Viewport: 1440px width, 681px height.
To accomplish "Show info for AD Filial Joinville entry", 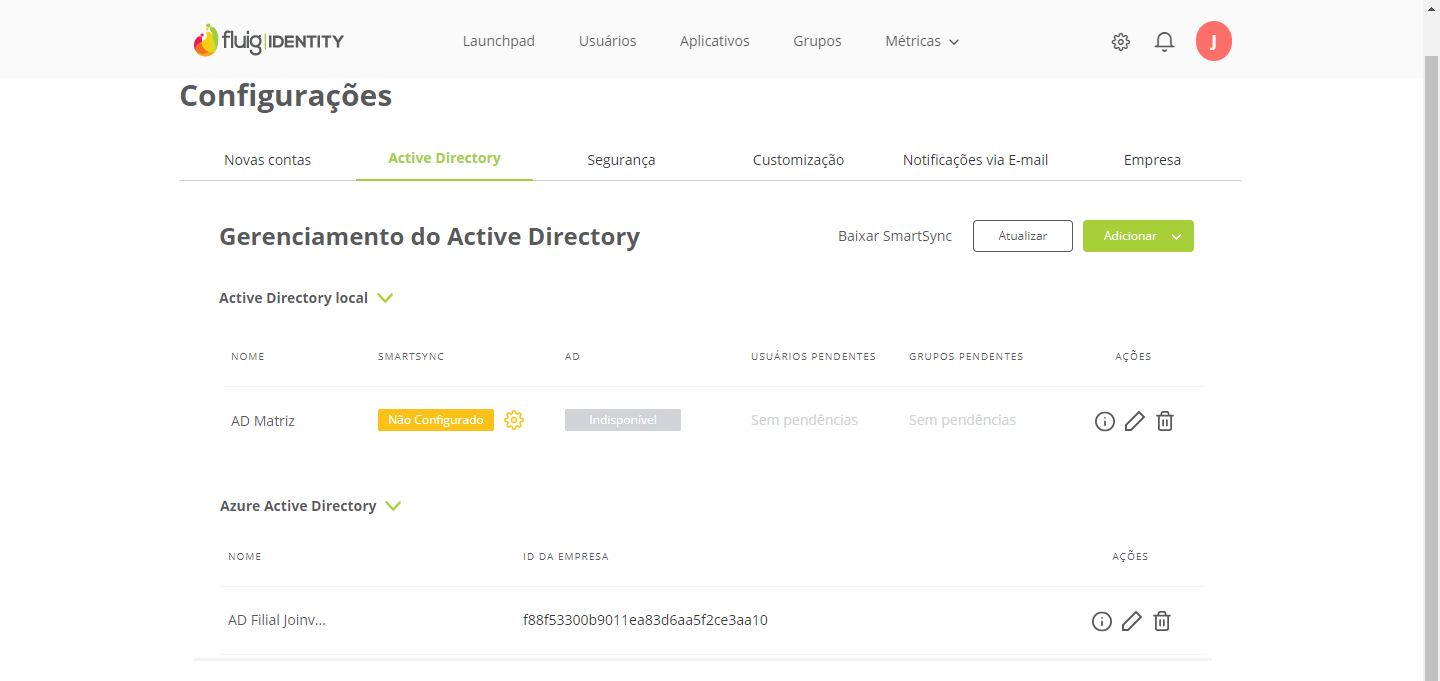I will pos(1101,621).
